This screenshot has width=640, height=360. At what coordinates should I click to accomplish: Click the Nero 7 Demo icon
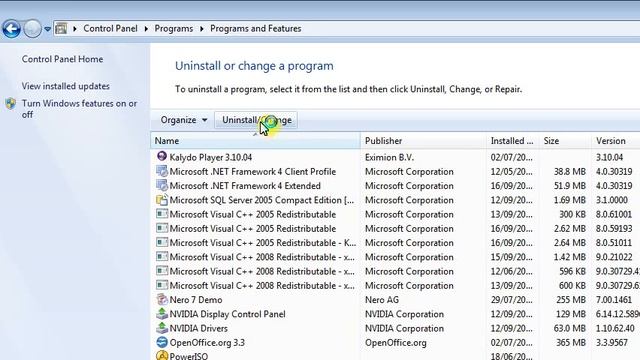[162, 299]
